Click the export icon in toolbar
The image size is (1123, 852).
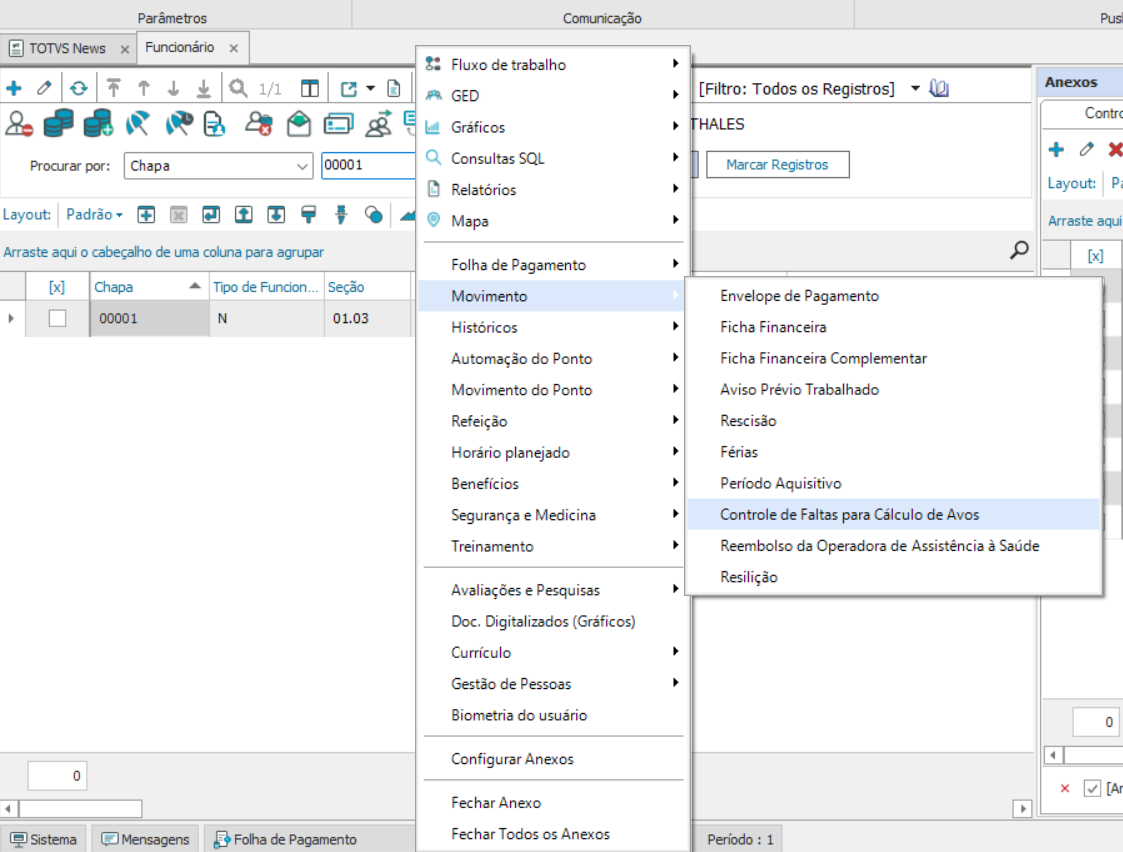(x=349, y=88)
